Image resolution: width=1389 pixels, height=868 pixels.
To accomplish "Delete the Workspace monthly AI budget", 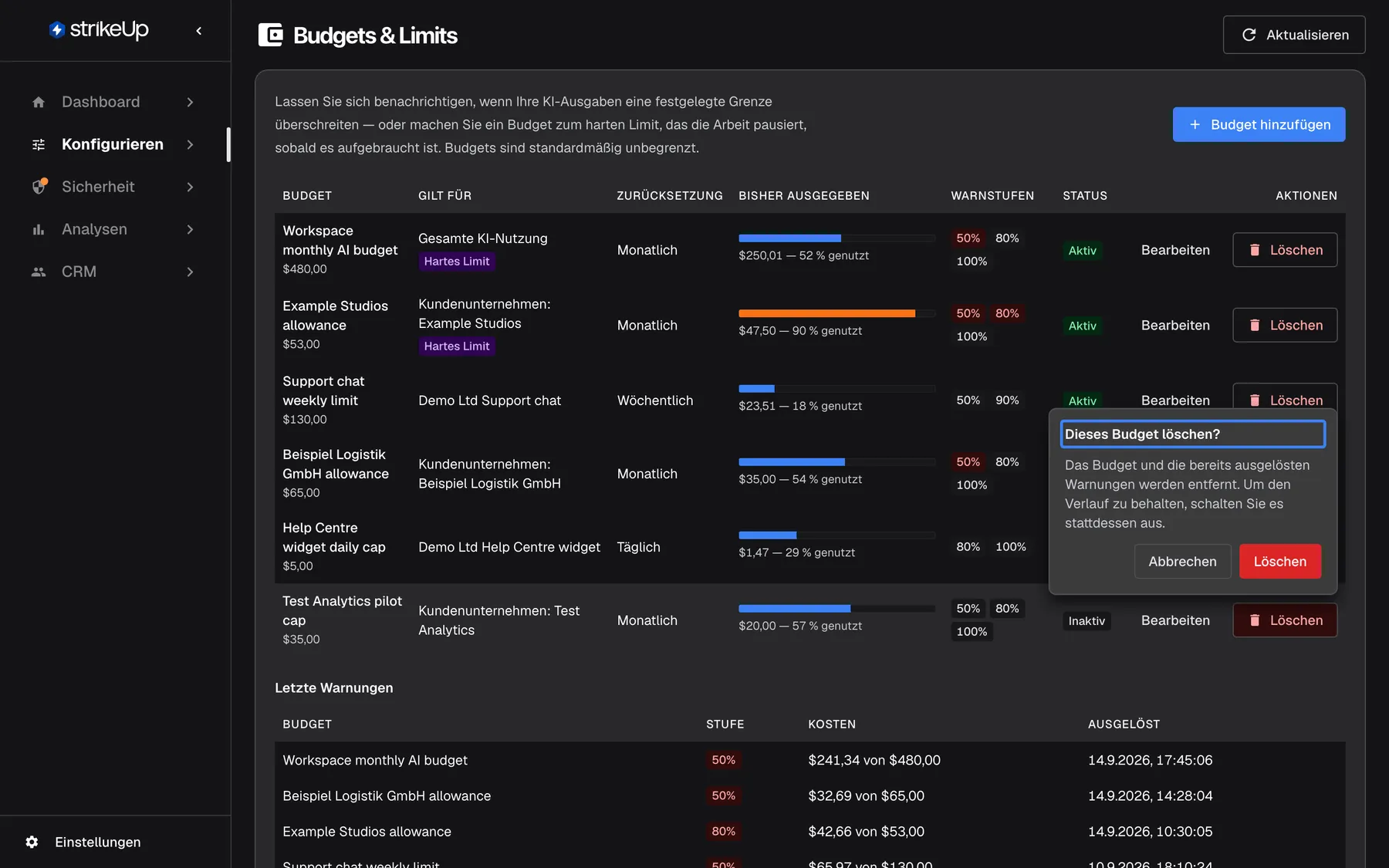I will pyautogui.click(x=1285, y=250).
